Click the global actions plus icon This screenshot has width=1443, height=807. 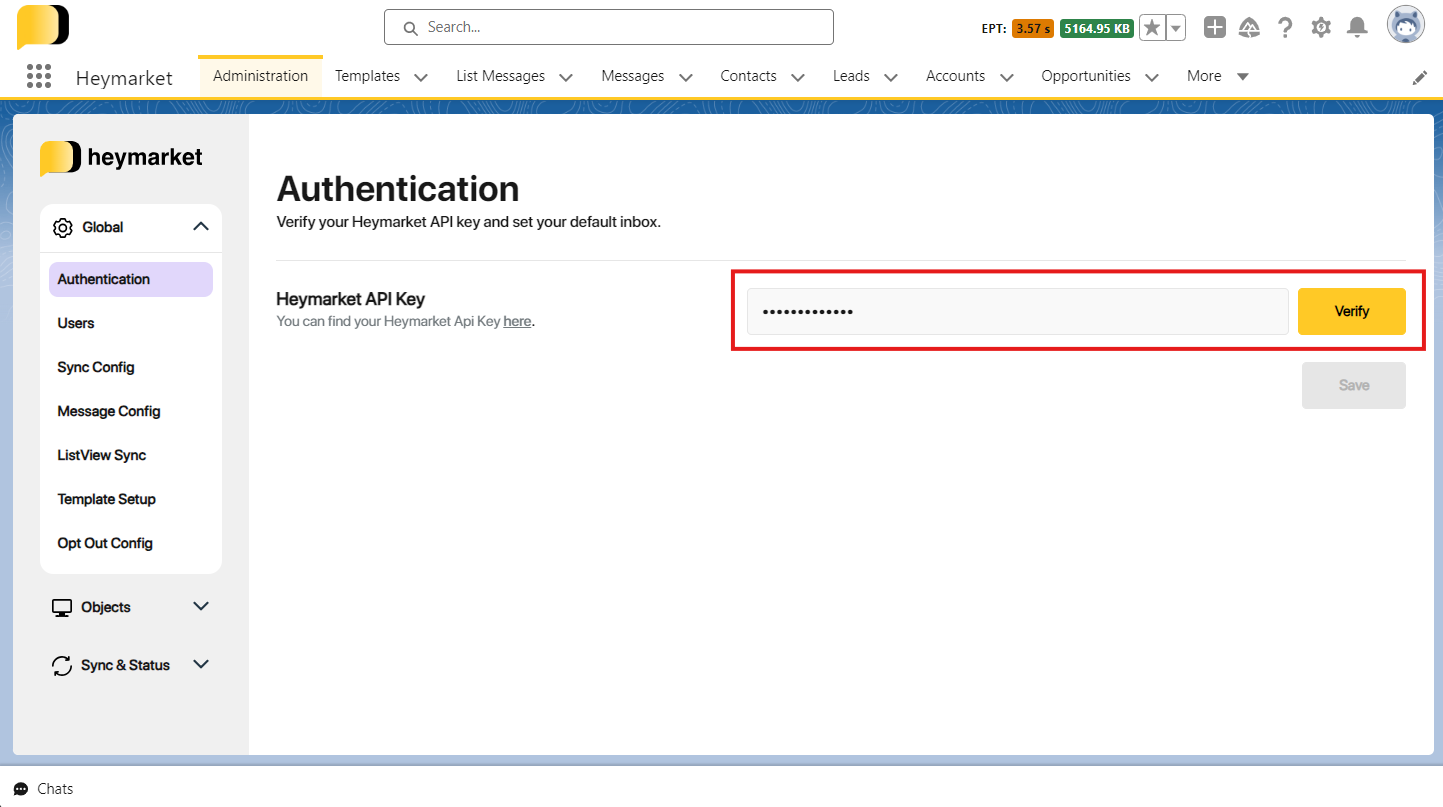pyautogui.click(x=1214, y=28)
